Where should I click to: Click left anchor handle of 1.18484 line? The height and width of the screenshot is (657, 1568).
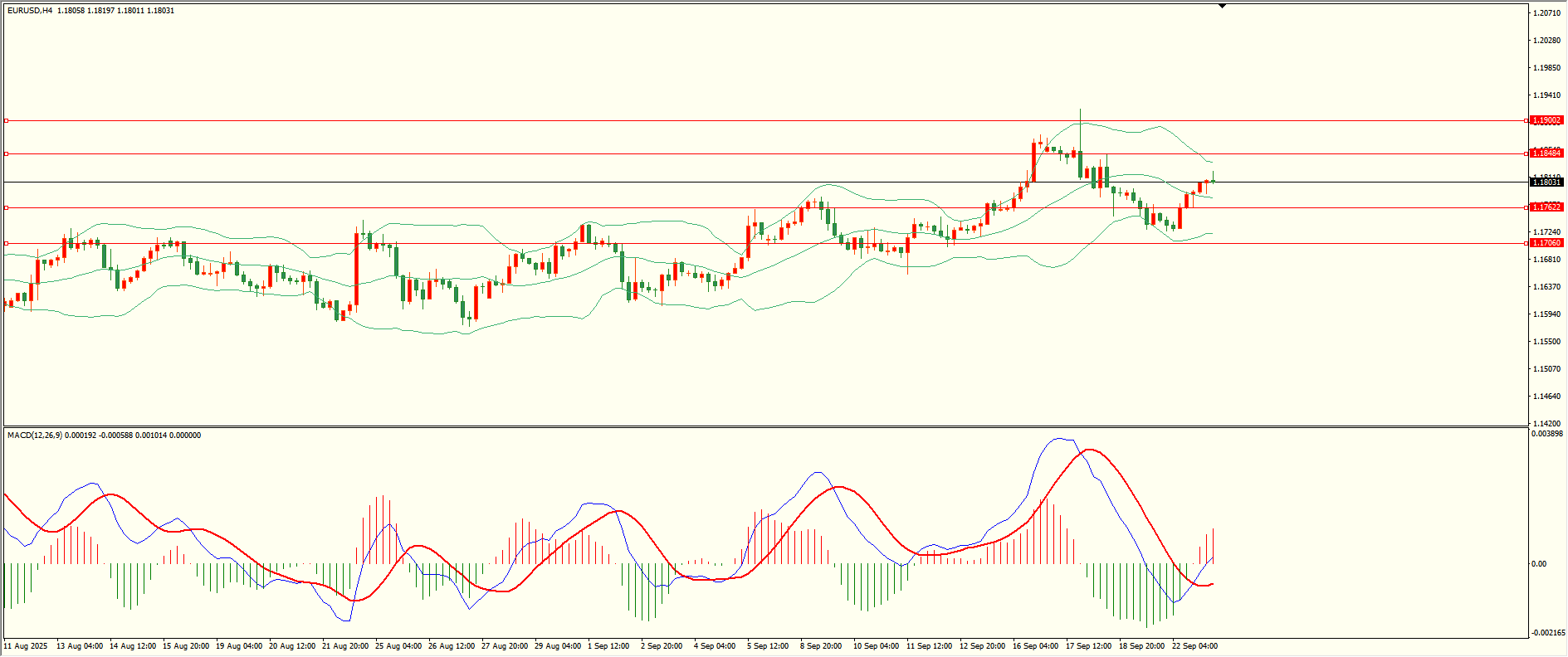tap(7, 153)
